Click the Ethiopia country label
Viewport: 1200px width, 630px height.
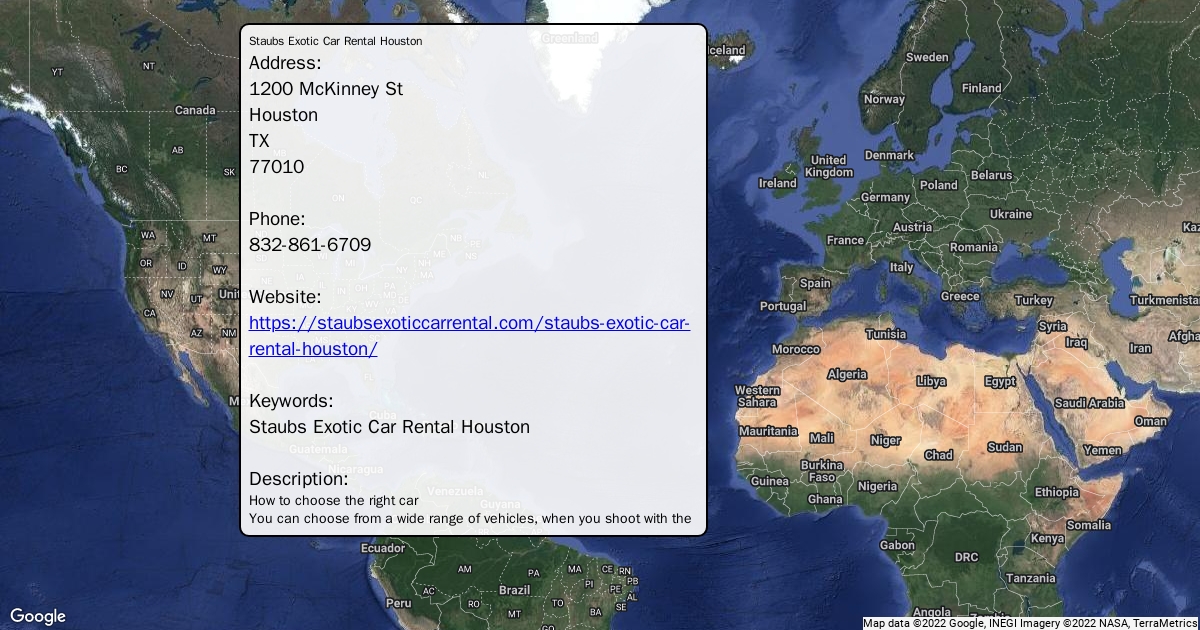tap(1057, 492)
